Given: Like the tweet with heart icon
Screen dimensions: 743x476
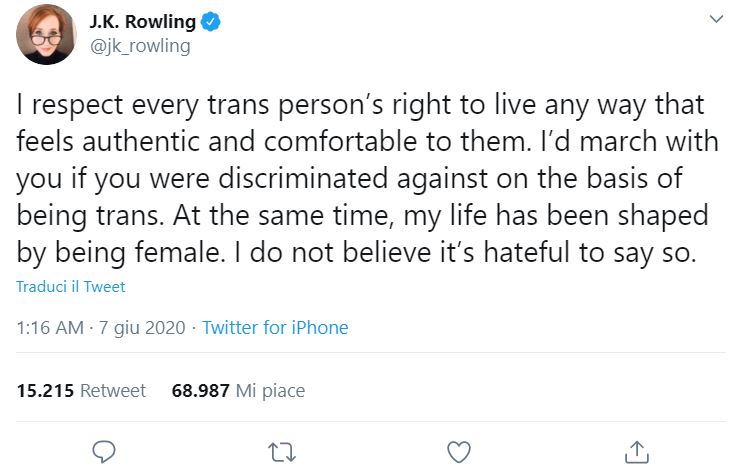Looking at the screenshot, I should click(459, 452).
